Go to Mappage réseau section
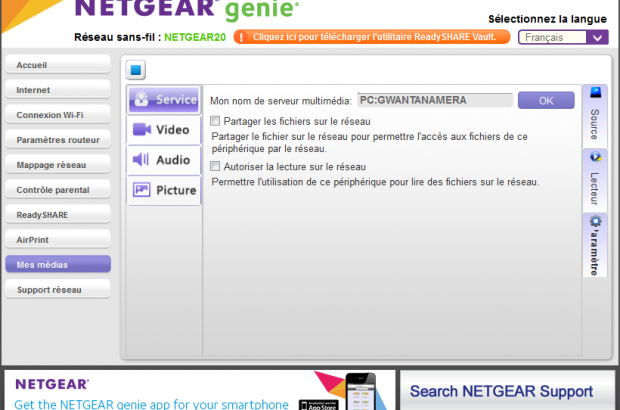This screenshot has height=410, width=620. [x=57, y=165]
